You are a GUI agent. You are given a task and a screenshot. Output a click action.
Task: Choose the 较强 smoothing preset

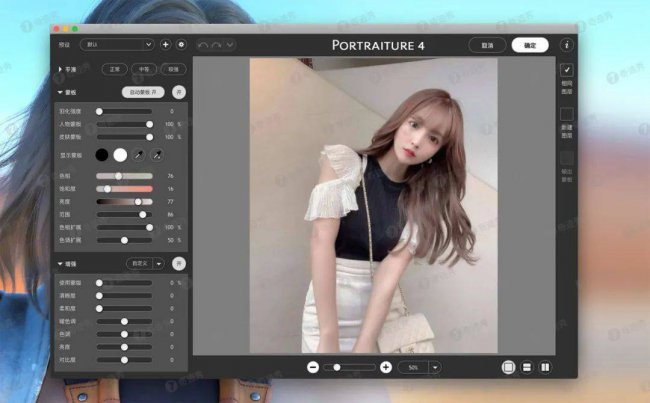click(x=173, y=69)
